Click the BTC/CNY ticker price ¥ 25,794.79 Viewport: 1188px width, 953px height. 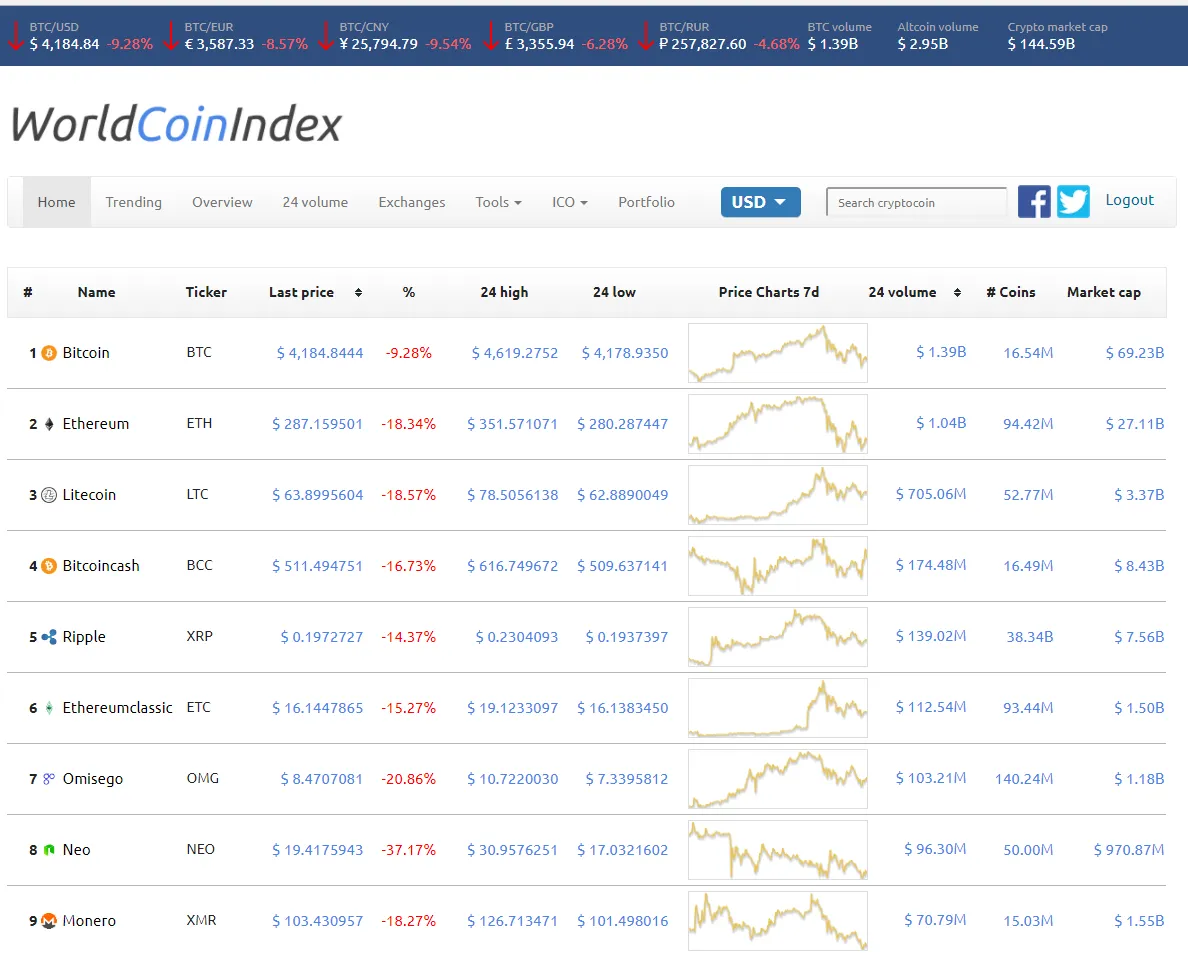pos(379,44)
